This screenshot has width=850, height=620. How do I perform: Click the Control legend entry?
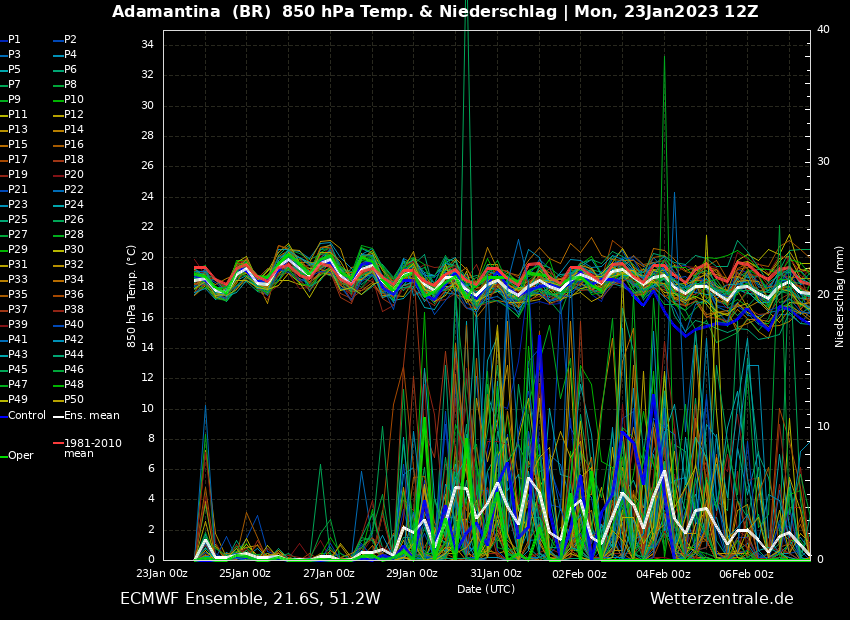tap(27, 415)
